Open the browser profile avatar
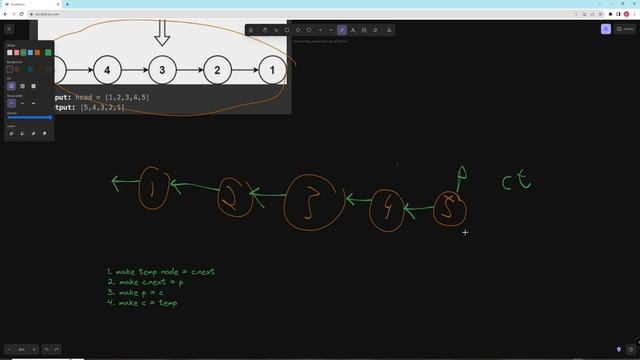The image size is (640, 360). coord(627,14)
